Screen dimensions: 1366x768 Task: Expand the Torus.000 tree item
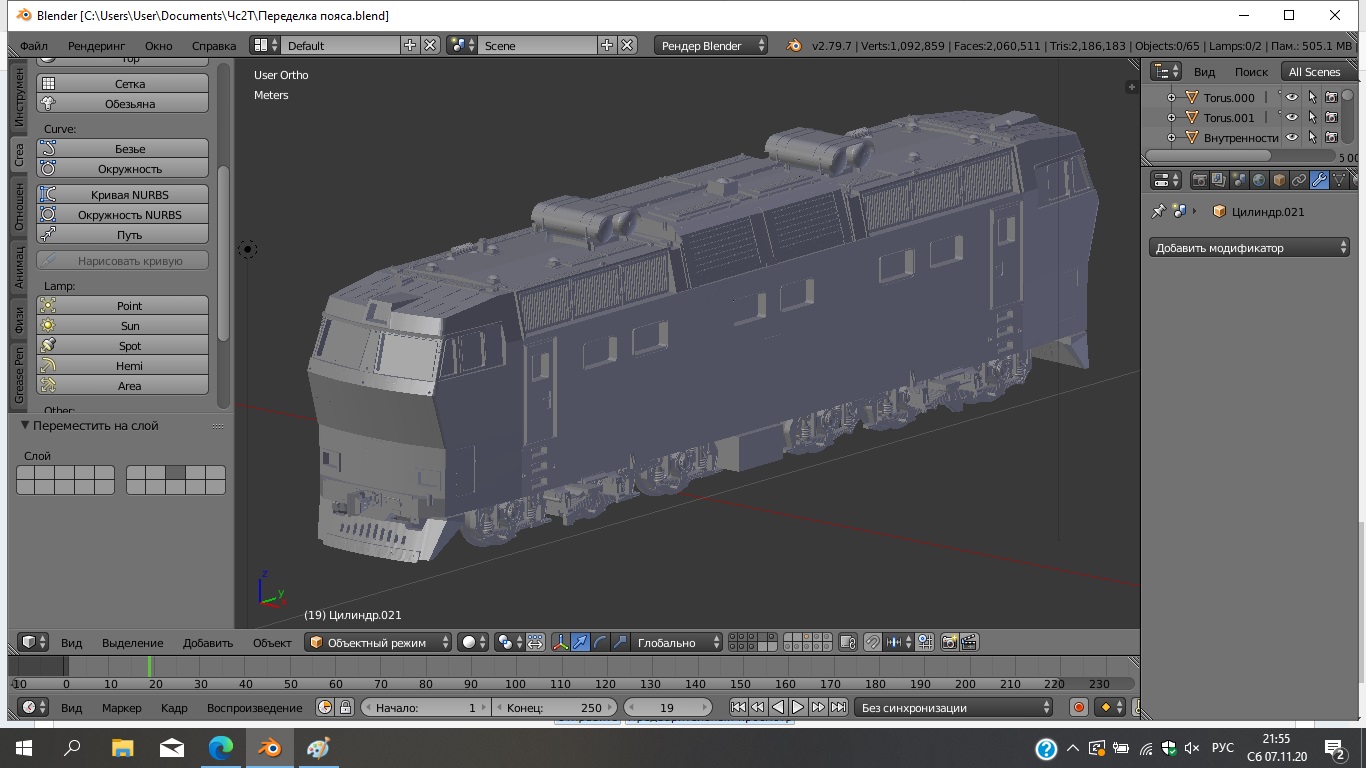tap(1171, 97)
